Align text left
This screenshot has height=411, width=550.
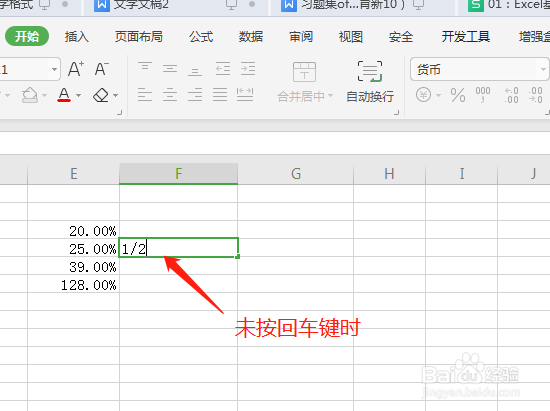pyautogui.click(x=145, y=95)
